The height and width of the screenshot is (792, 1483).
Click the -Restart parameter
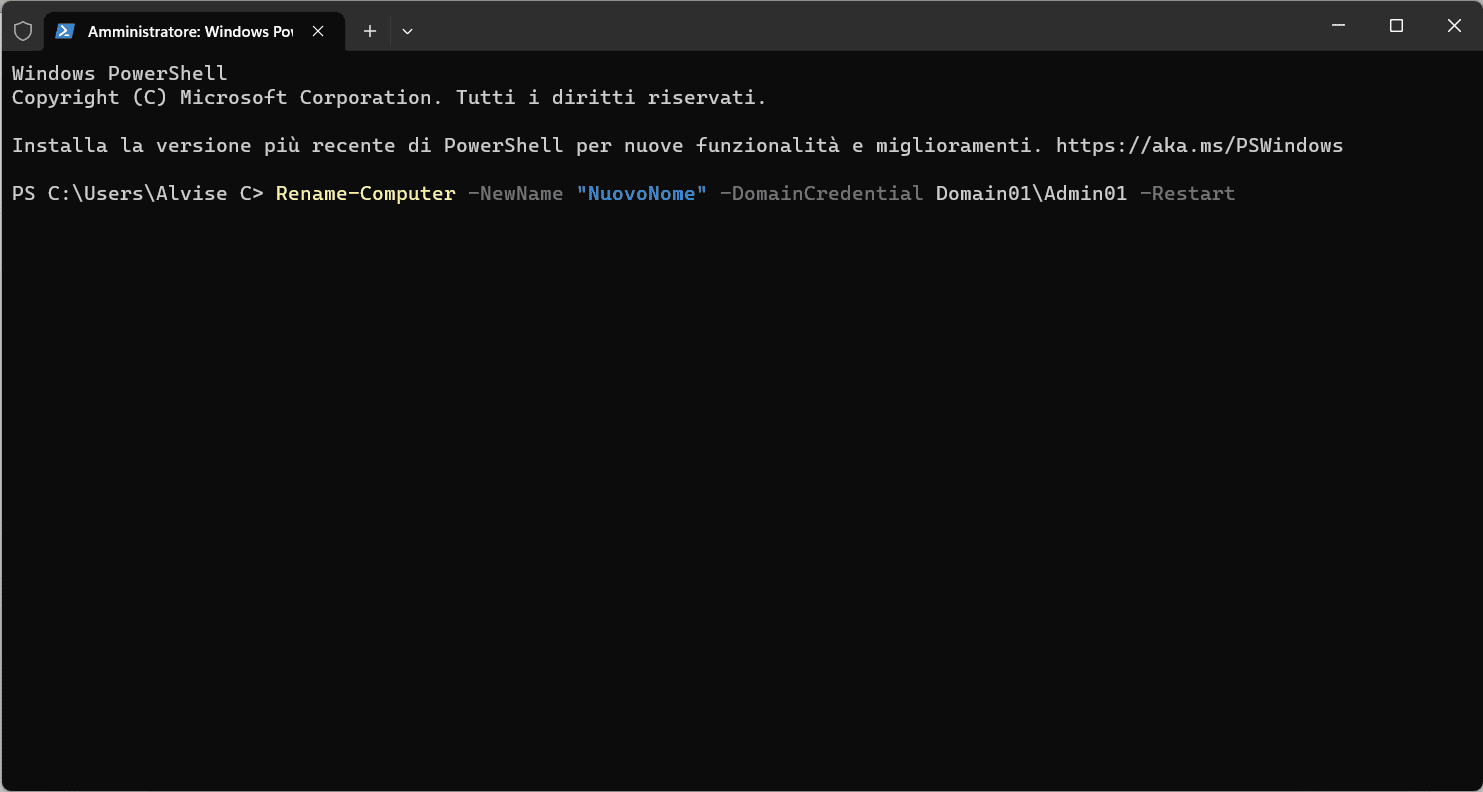(x=1187, y=194)
